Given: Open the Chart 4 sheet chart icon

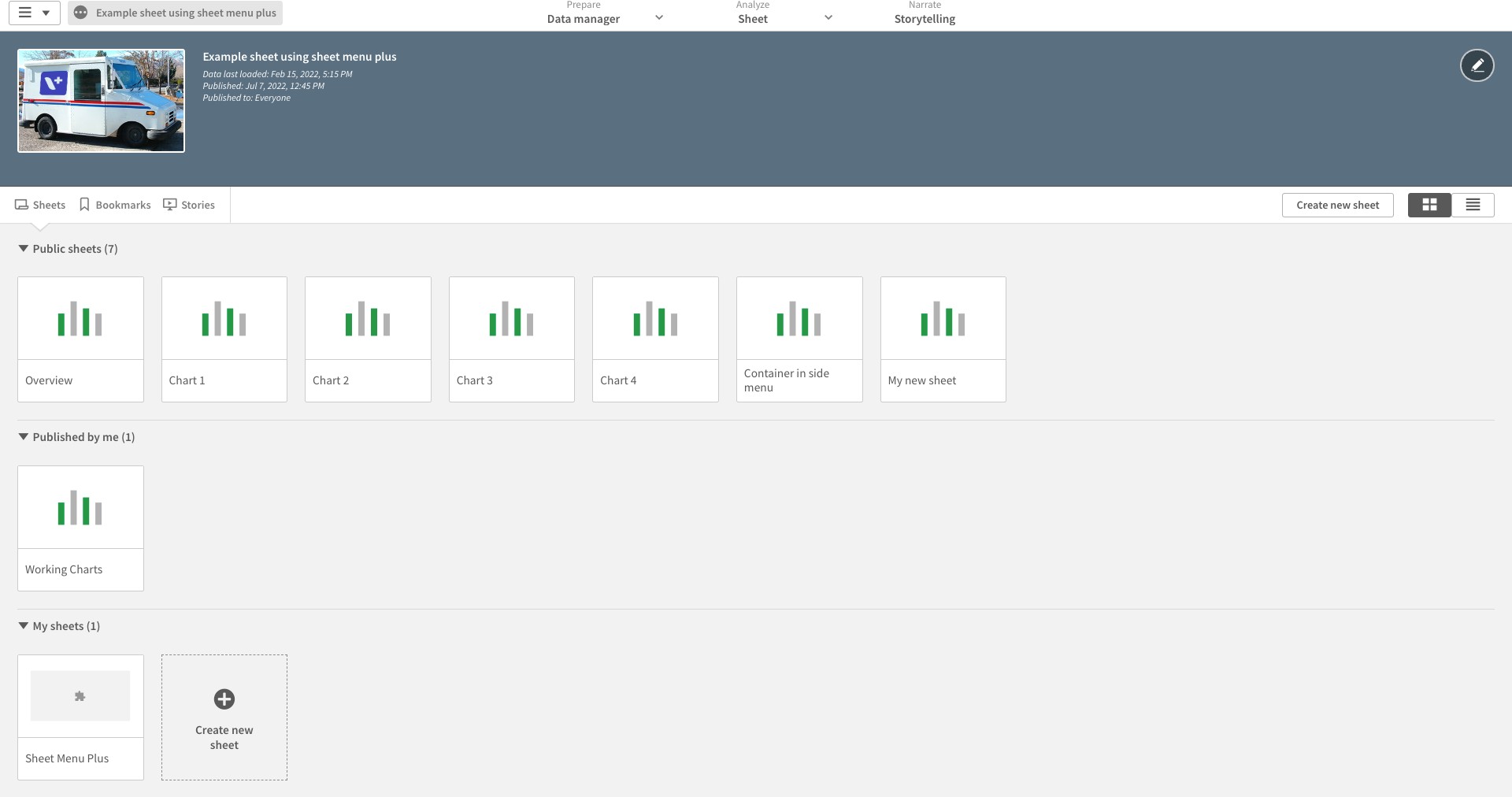Looking at the screenshot, I should (655, 318).
